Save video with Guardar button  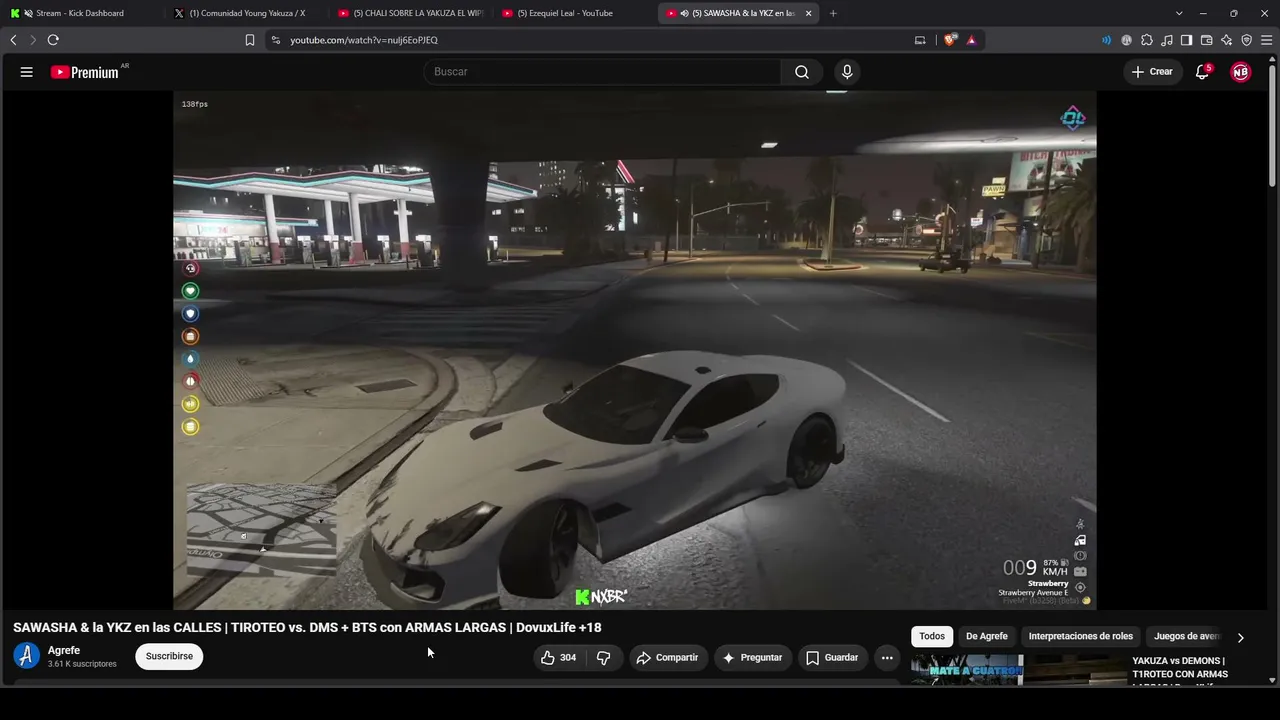832,658
